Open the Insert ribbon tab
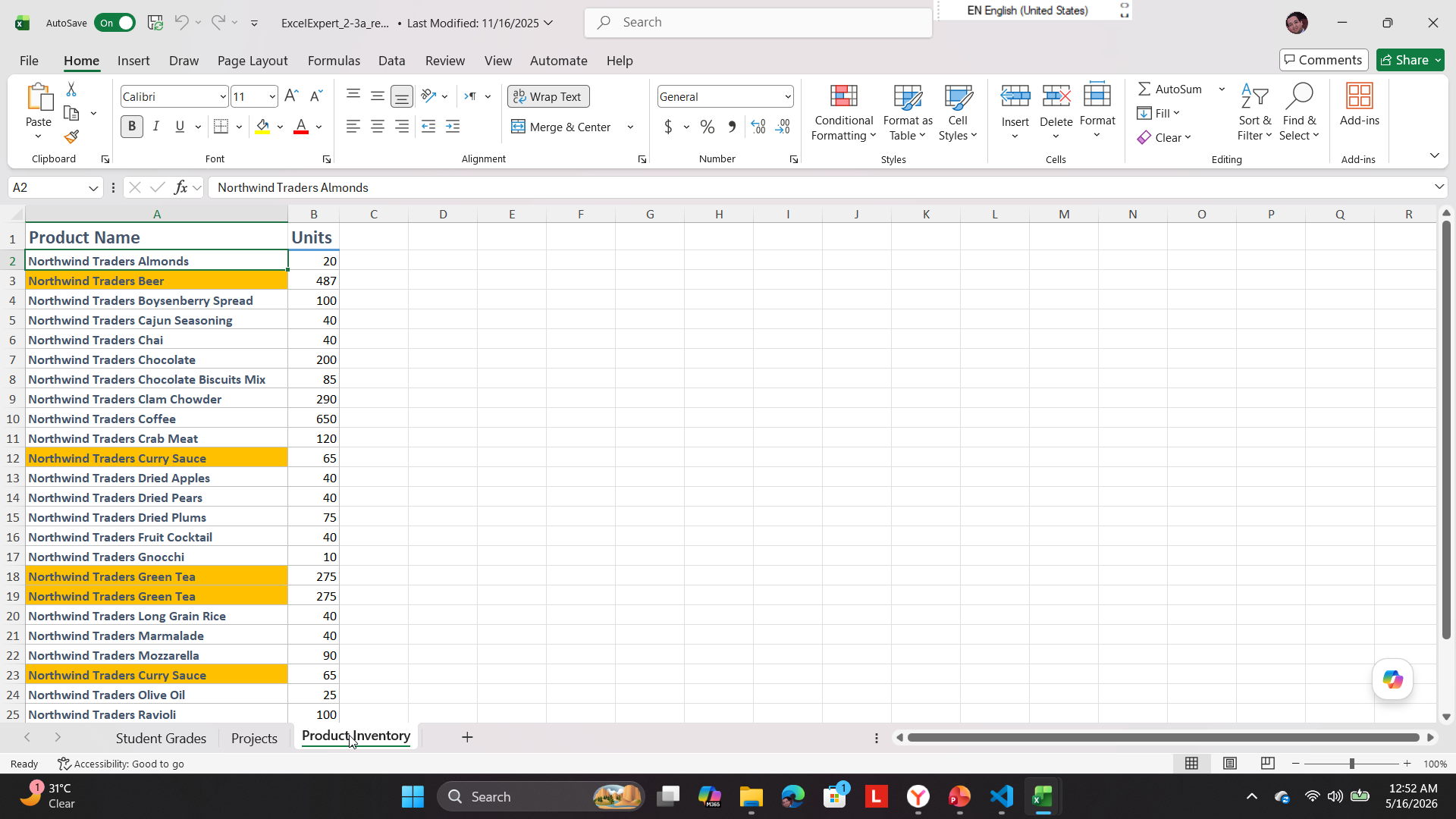This screenshot has height=819, width=1456. point(133,61)
